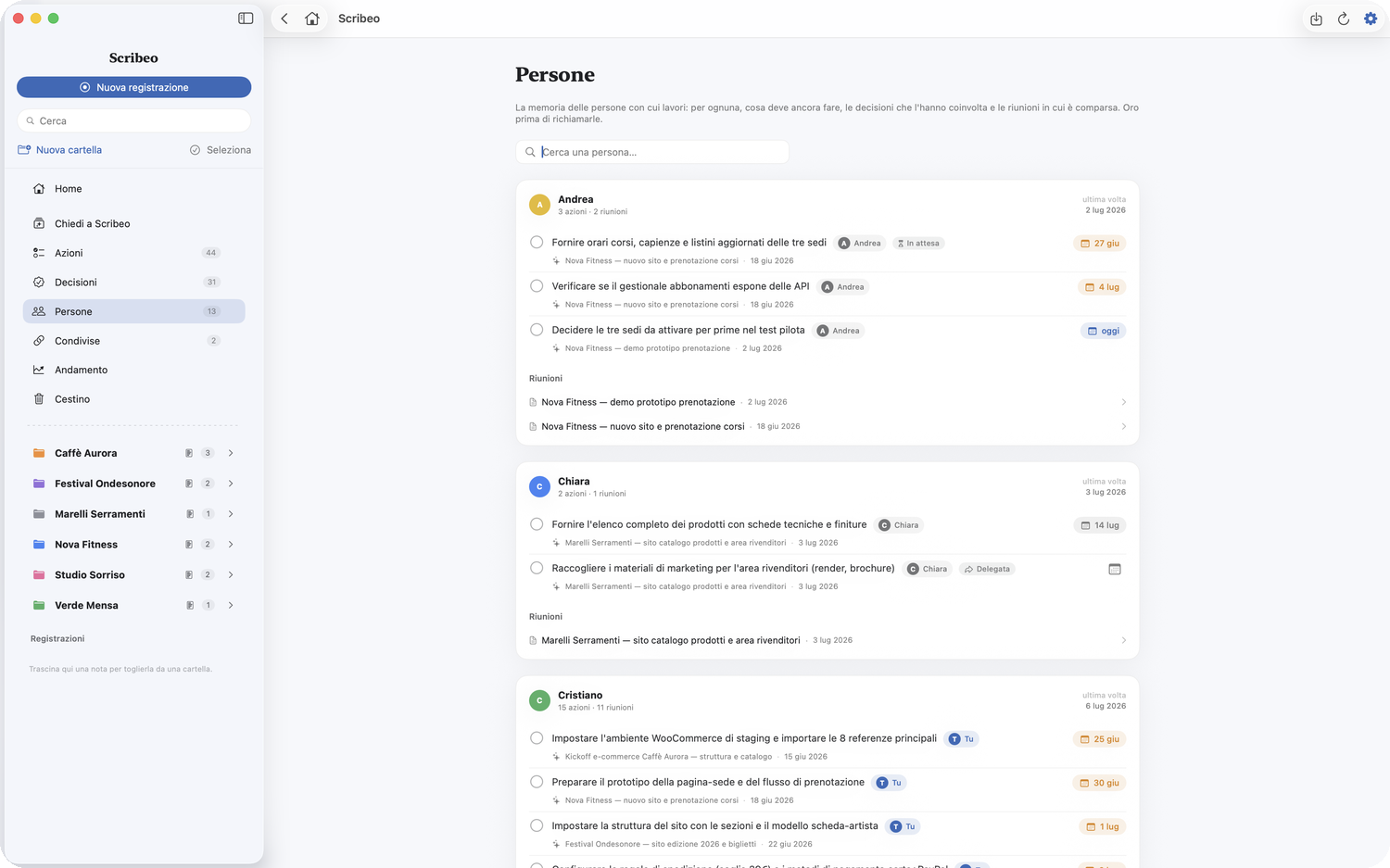The image size is (1390, 868).
Task: Go back with the back arrow
Action: tap(284, 19)
